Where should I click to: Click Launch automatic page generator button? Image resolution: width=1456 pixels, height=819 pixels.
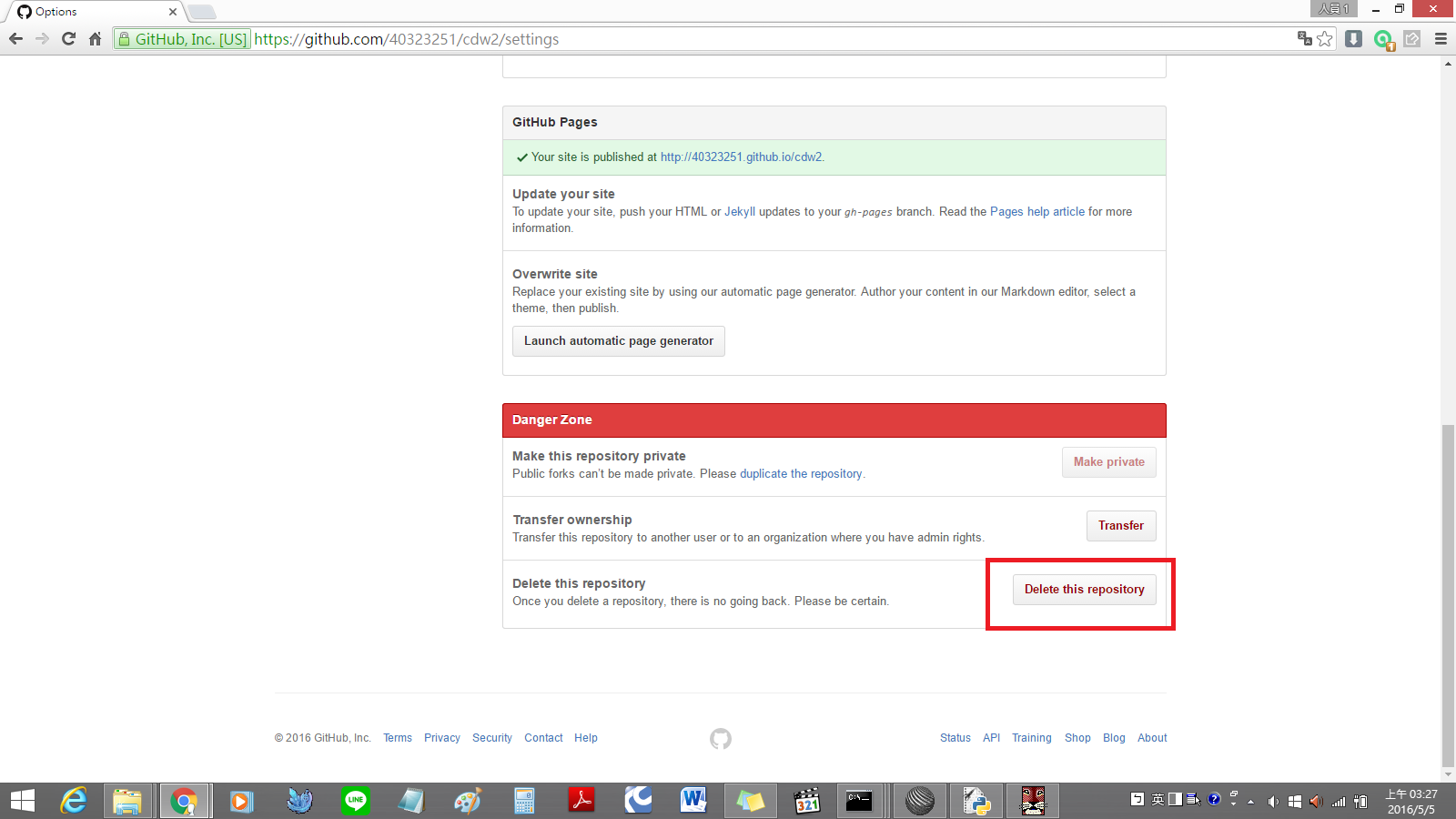point(619,341)
